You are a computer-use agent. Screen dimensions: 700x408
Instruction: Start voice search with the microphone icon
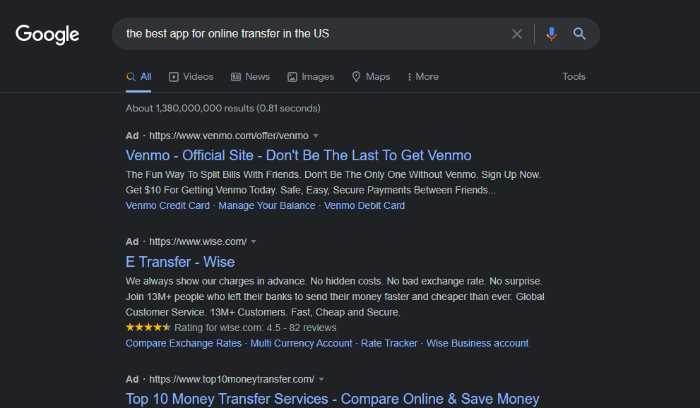pos(551,34)
